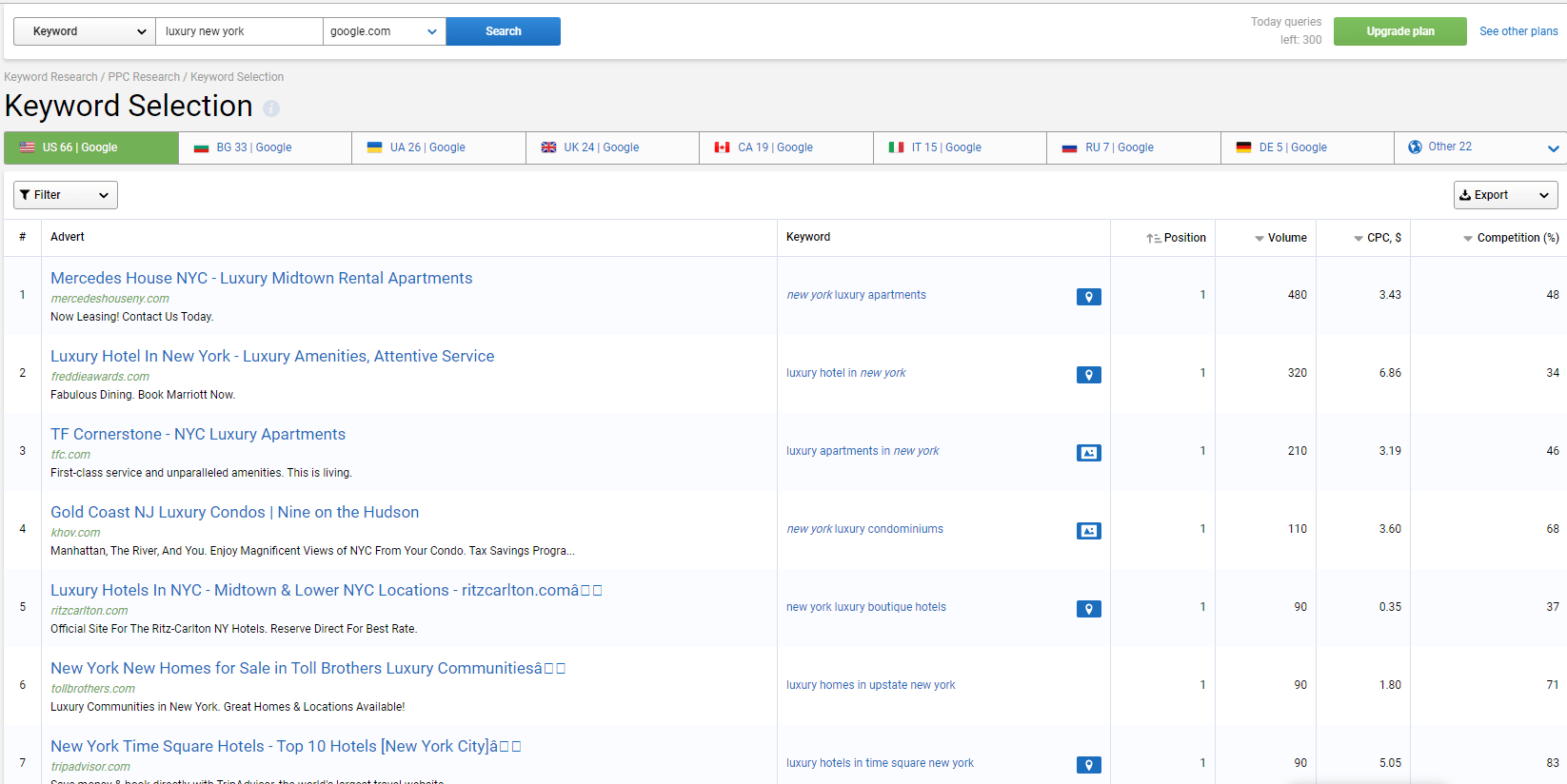Click the blue Search button
The height and width of the screenshot is (784, 1567).
(504, 31)
